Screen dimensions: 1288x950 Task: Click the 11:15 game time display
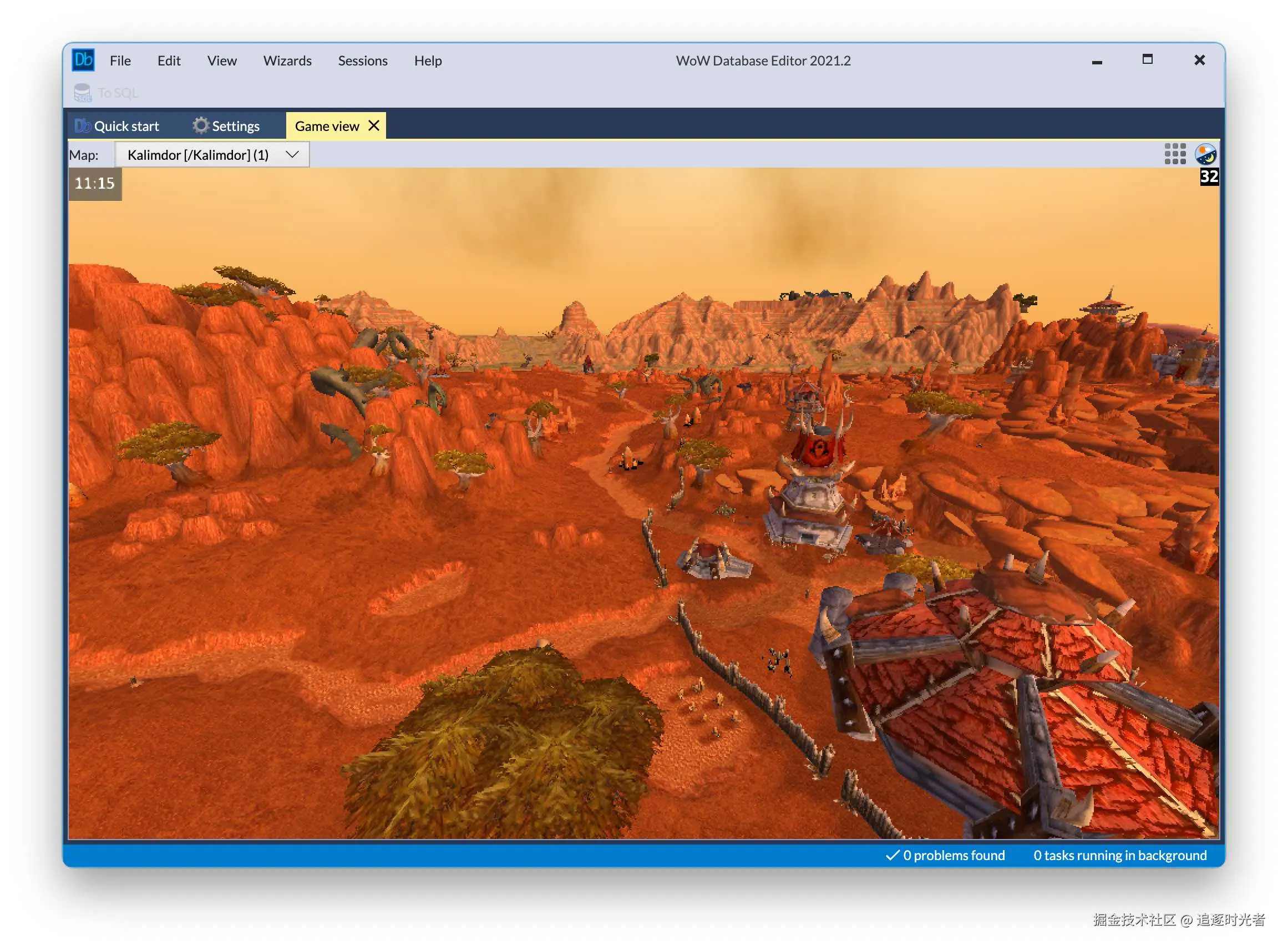click(x=95, y=184)
